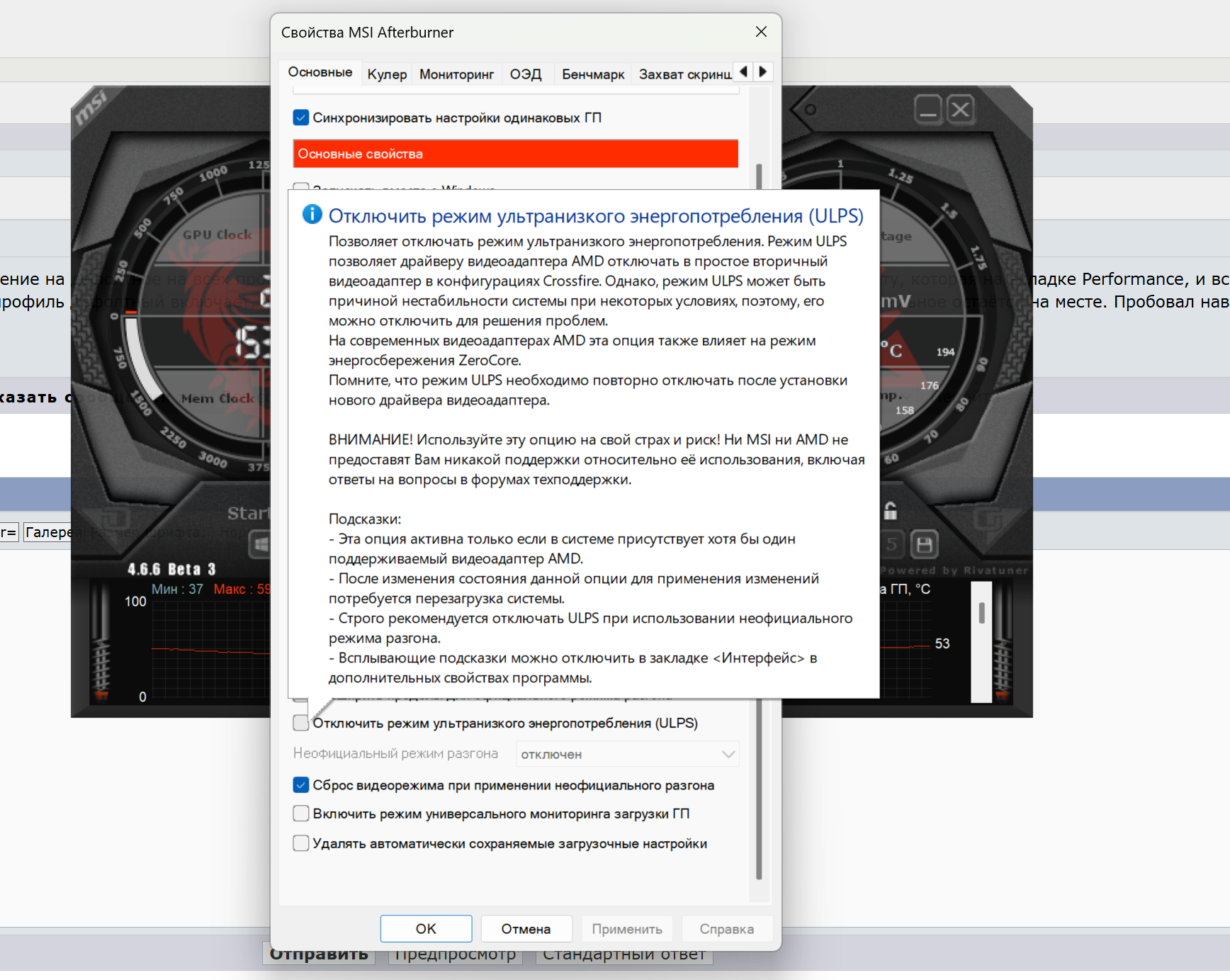Click the Mem Clock gauge label
The width and height of the screenshot is (1230, 980).
point(217,398)
